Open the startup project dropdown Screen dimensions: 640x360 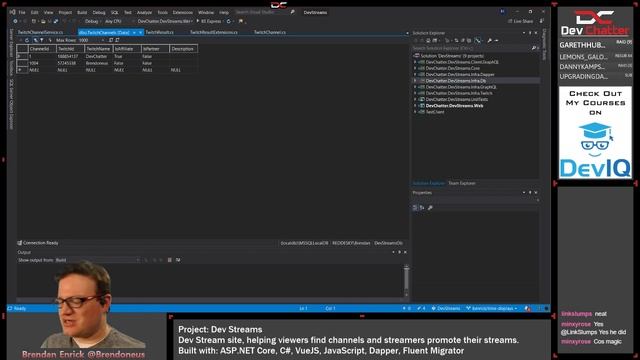165,21
